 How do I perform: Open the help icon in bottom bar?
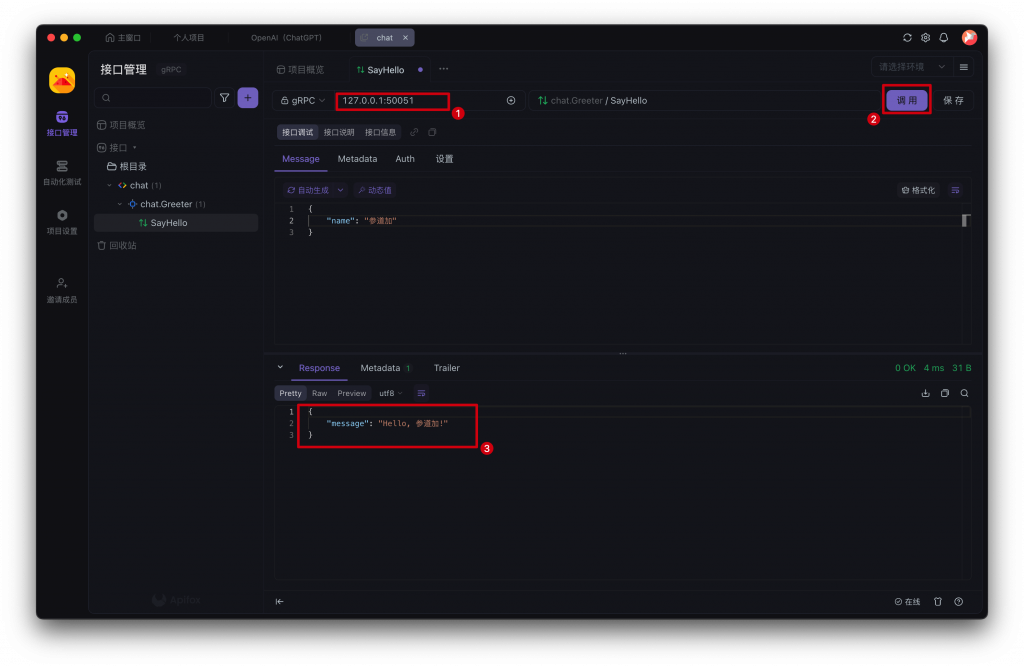958,602
